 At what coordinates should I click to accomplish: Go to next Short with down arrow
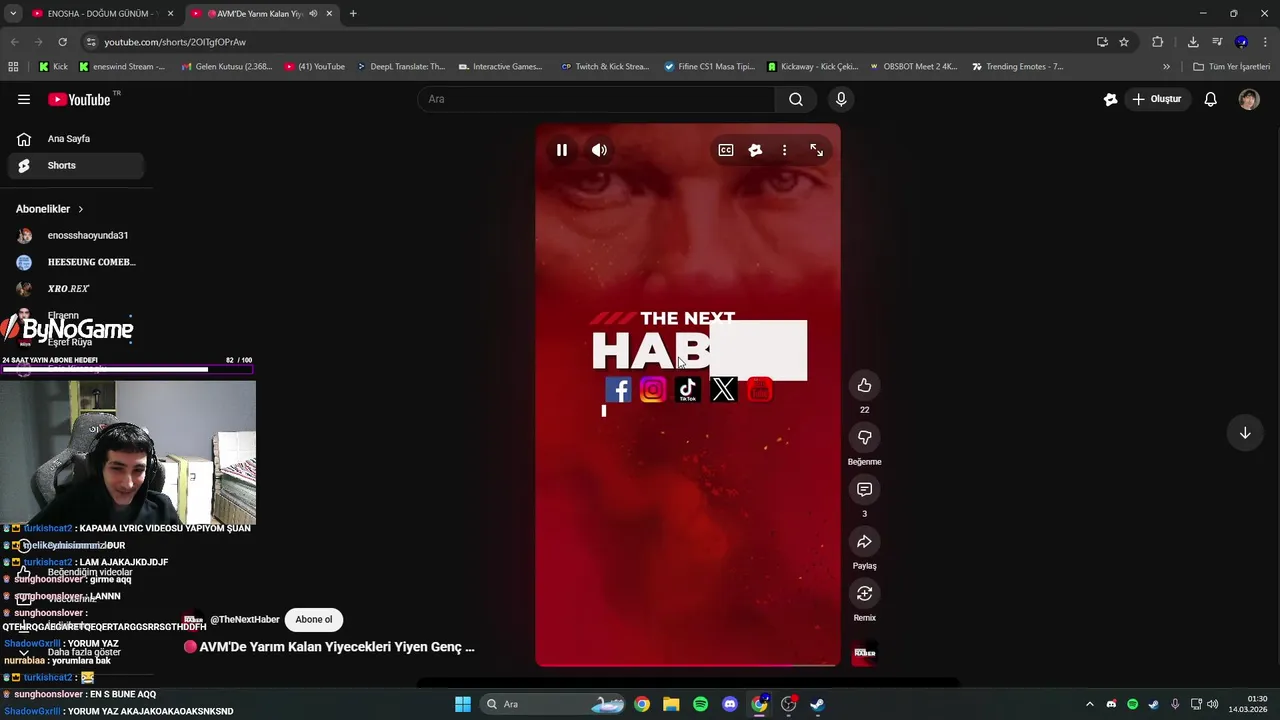click(x=1245, y=433)
